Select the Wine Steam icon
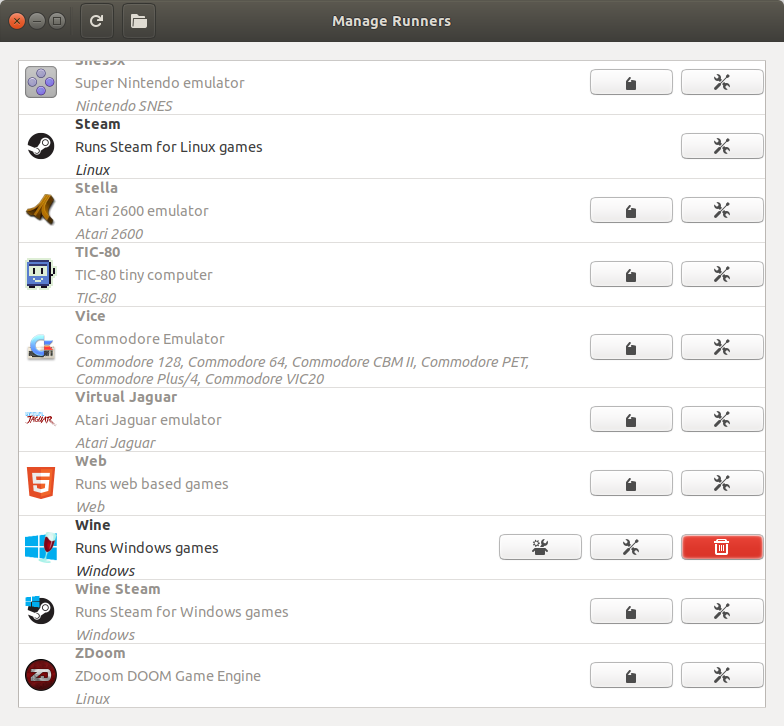 [x=40, y=610]
